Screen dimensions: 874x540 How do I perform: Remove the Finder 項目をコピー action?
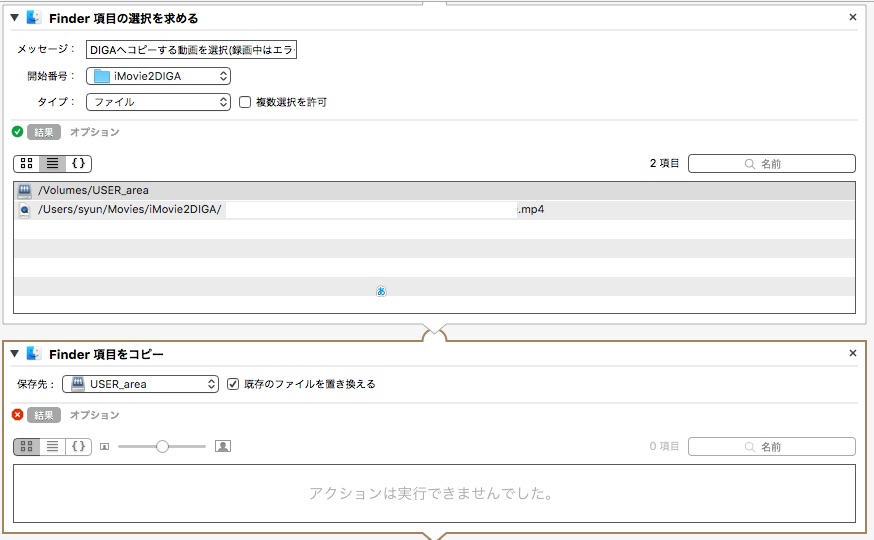point(852,353)
